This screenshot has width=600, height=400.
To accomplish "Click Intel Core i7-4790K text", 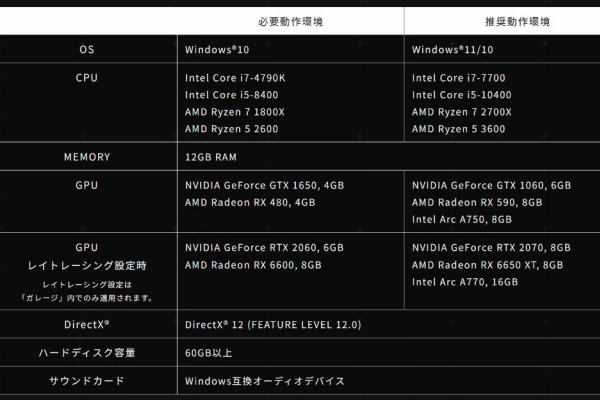I will point(235,78).
